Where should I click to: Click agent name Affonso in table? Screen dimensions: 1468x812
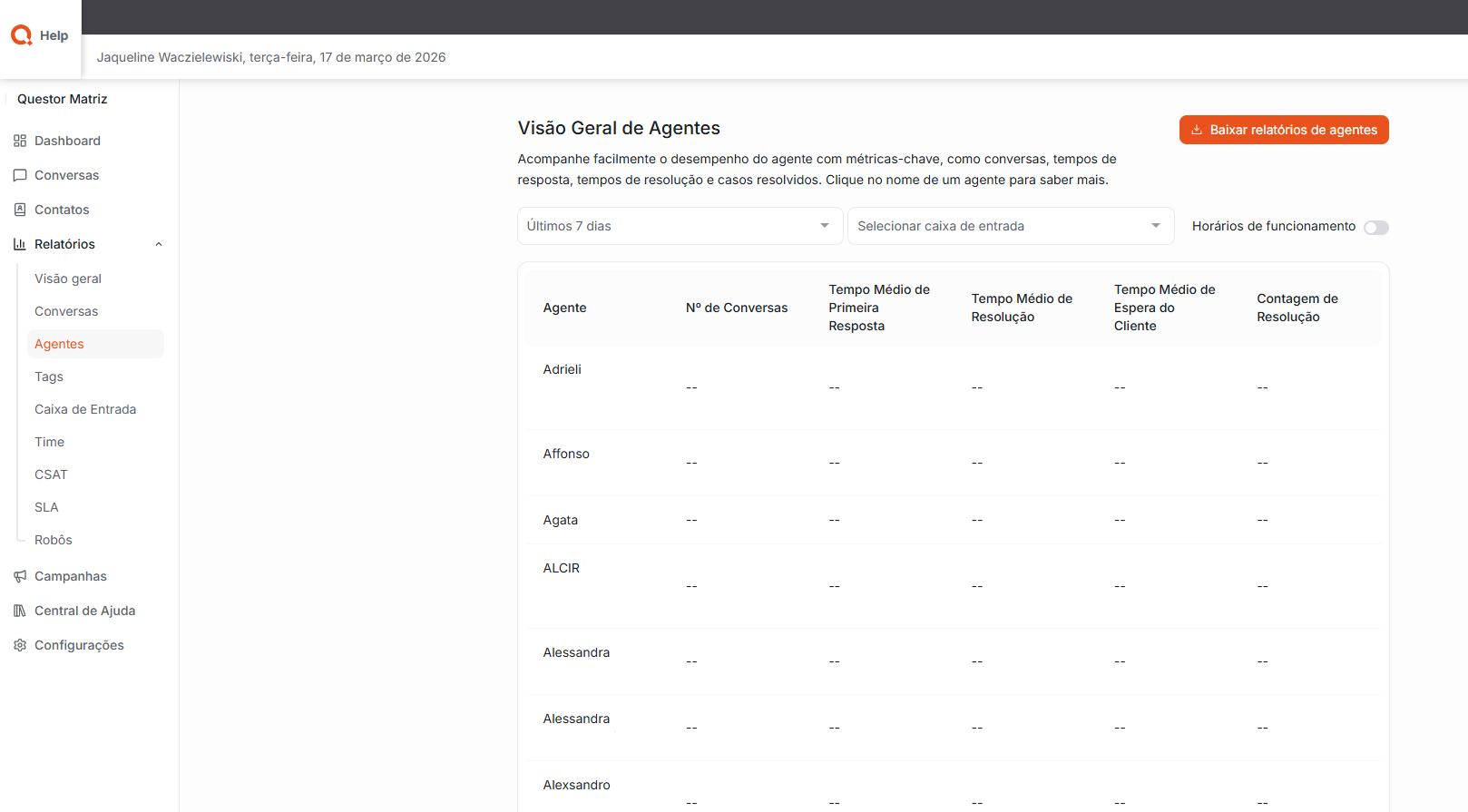coord(566,454)
